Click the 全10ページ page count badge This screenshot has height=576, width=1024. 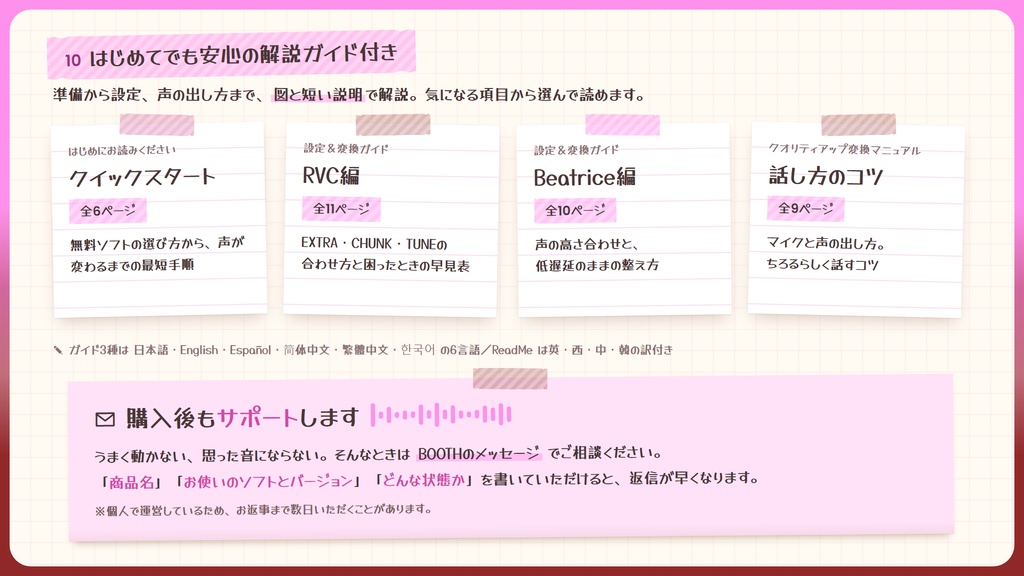pyautogui.click(x=575, y=210)
